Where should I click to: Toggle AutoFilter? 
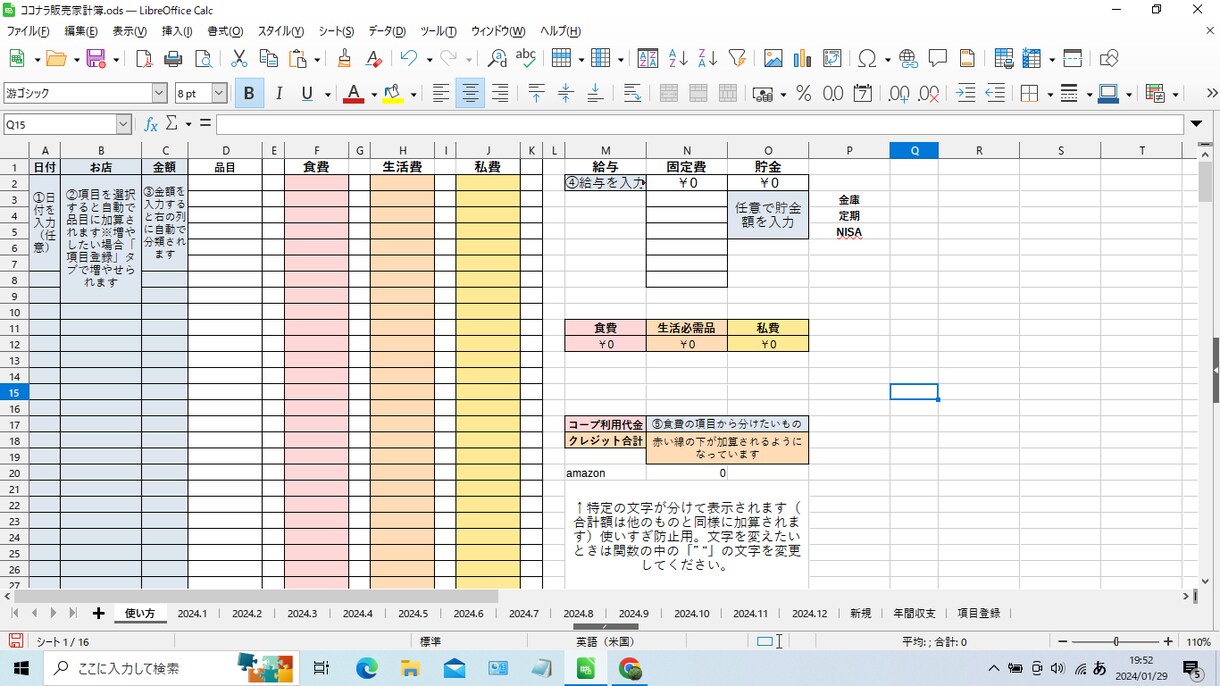tap(737, 59)
